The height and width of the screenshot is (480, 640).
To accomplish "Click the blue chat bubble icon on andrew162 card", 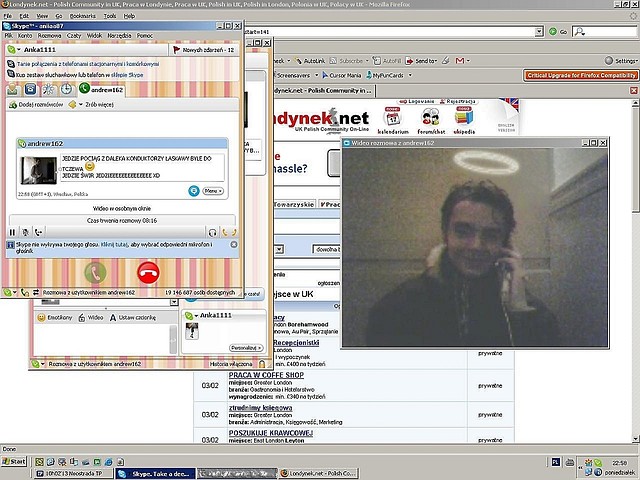I will (x=193, y=191).
